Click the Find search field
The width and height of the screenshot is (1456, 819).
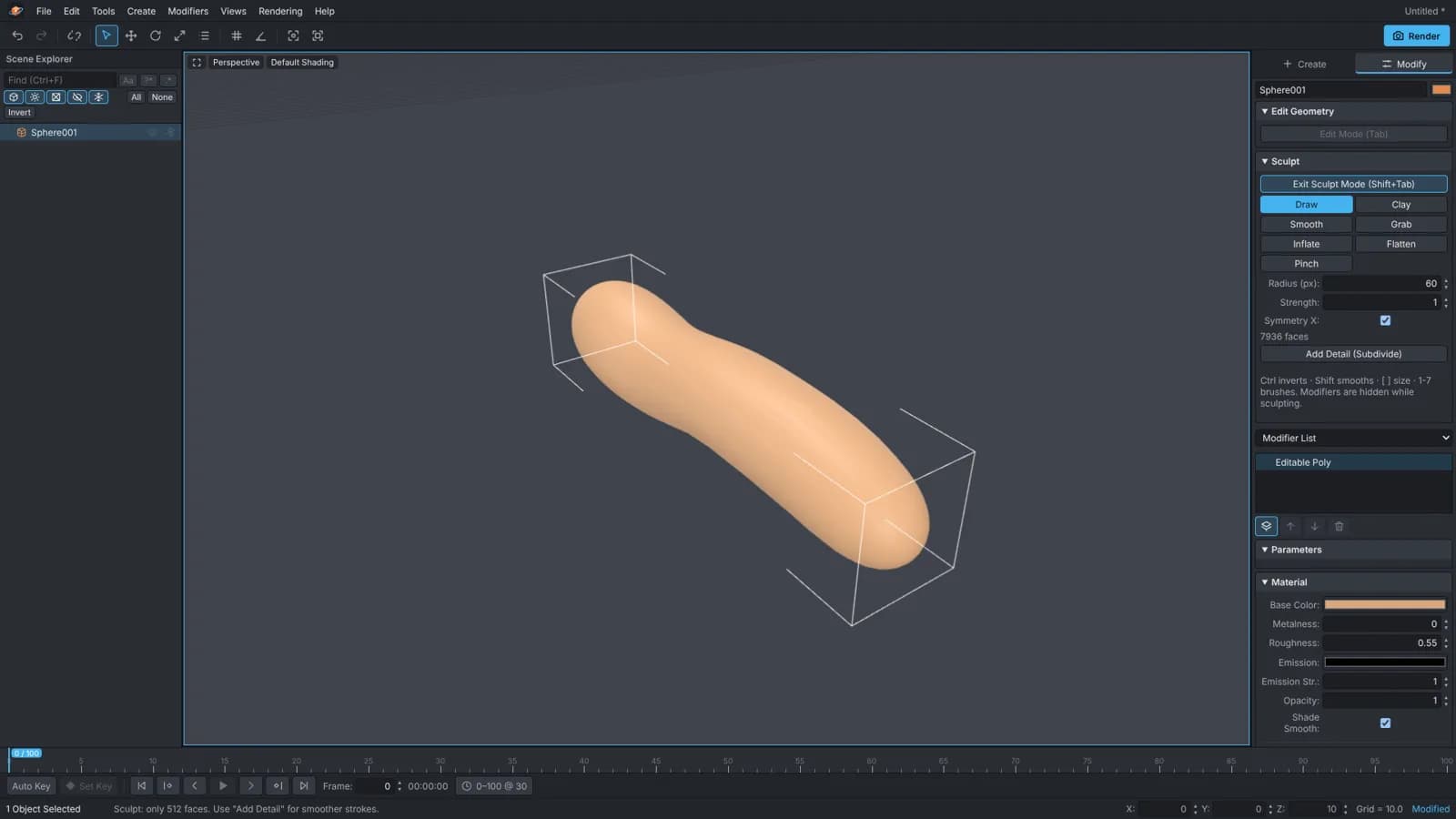tap(60, 80)
